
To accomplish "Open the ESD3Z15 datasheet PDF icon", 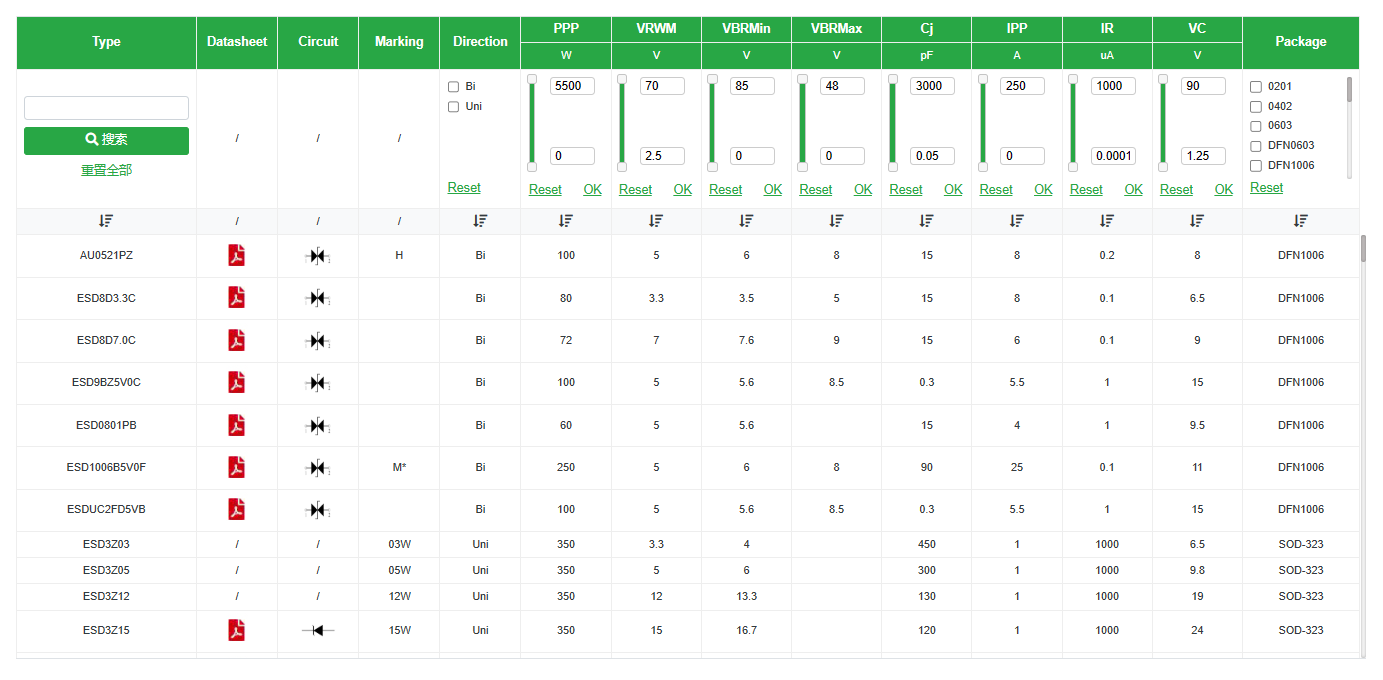I will (x=236, y=630).
